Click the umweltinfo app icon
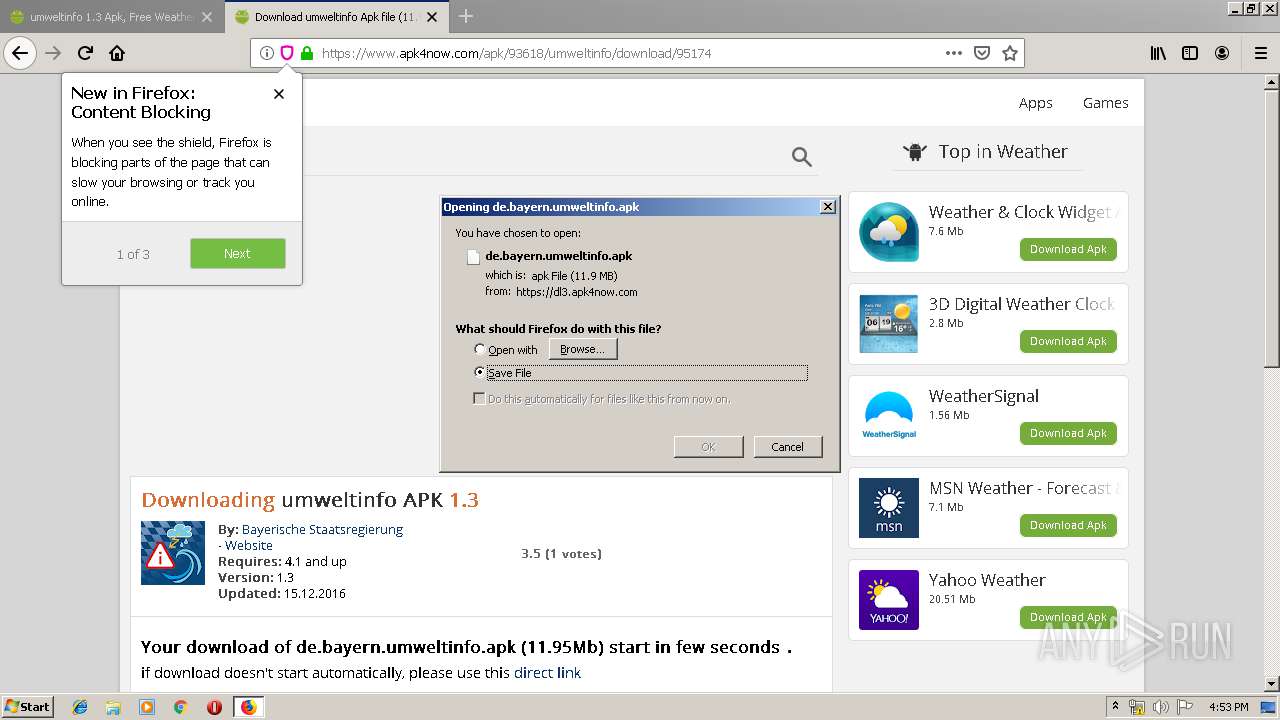1280x720 pixels. pyautogui.click(x=173, y=553)
